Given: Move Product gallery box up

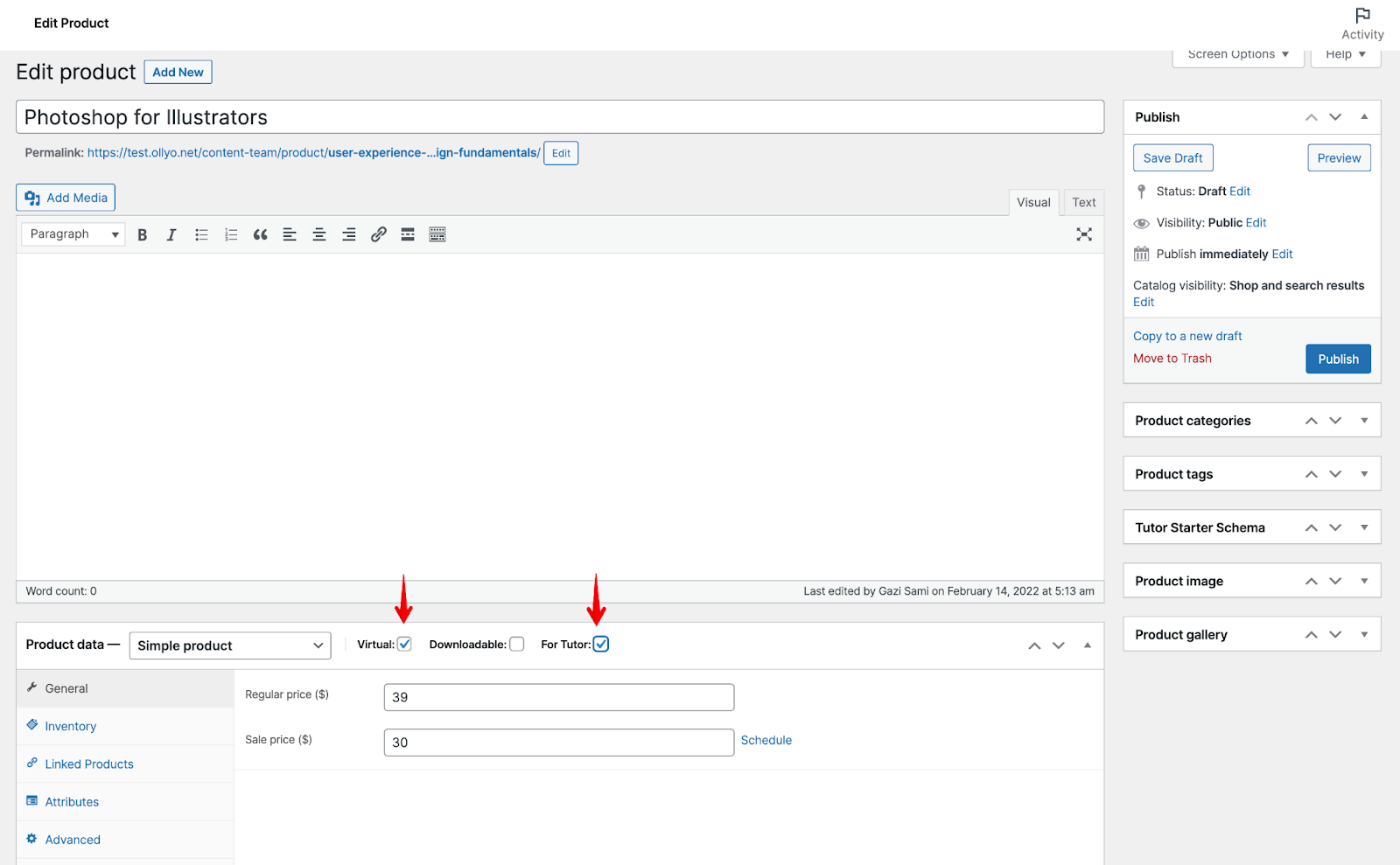Looking at the screenshot, I should pyautogui.click(x=1311, y=635).
